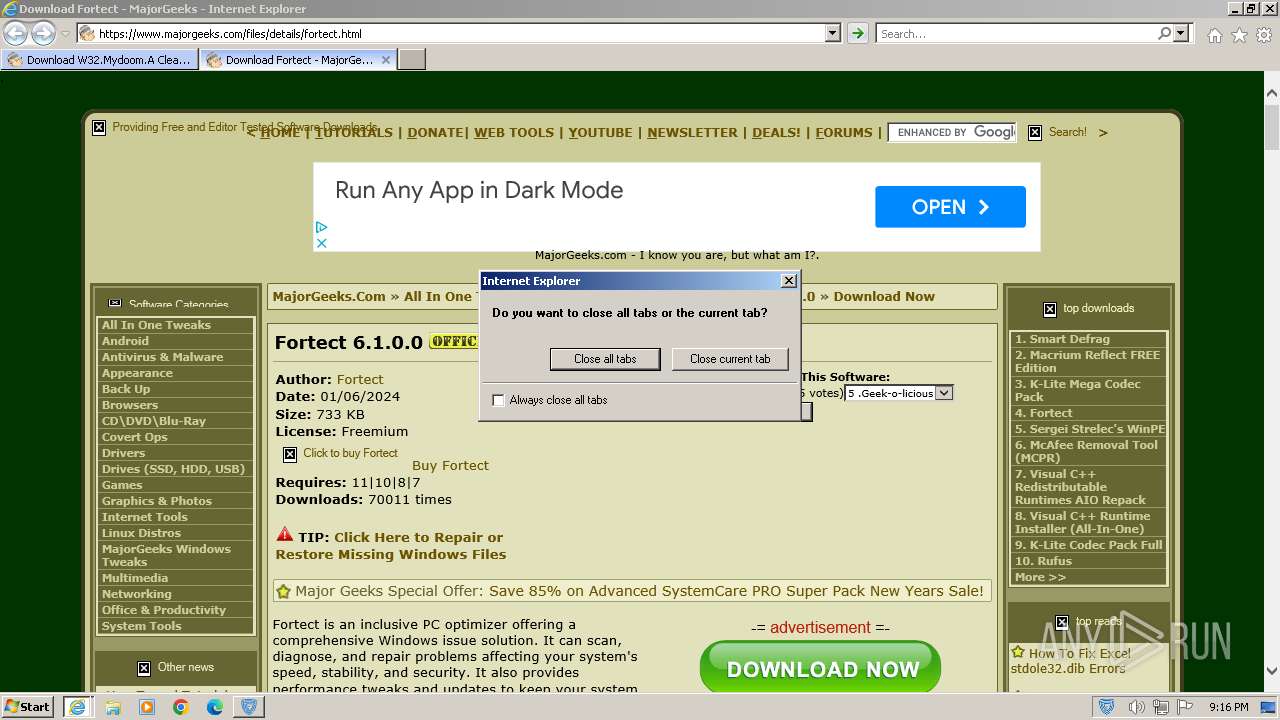This screenshot has height=720, width=1280.
Task: Open FORUMS in the site navigation
Action: [844, 132]
